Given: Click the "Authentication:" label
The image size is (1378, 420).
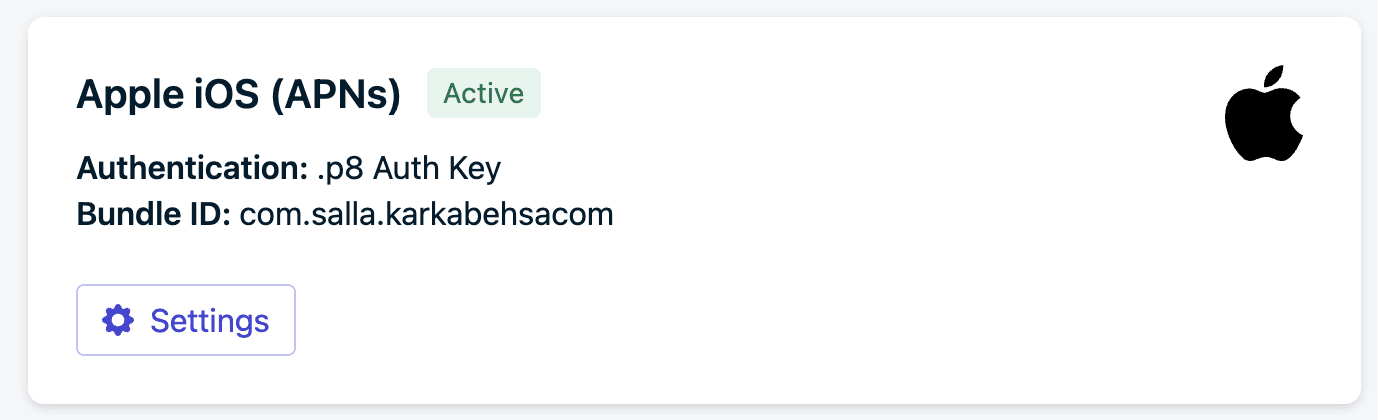Looking at the screenshot, I should pyautogui.click(x=192, y=169).
